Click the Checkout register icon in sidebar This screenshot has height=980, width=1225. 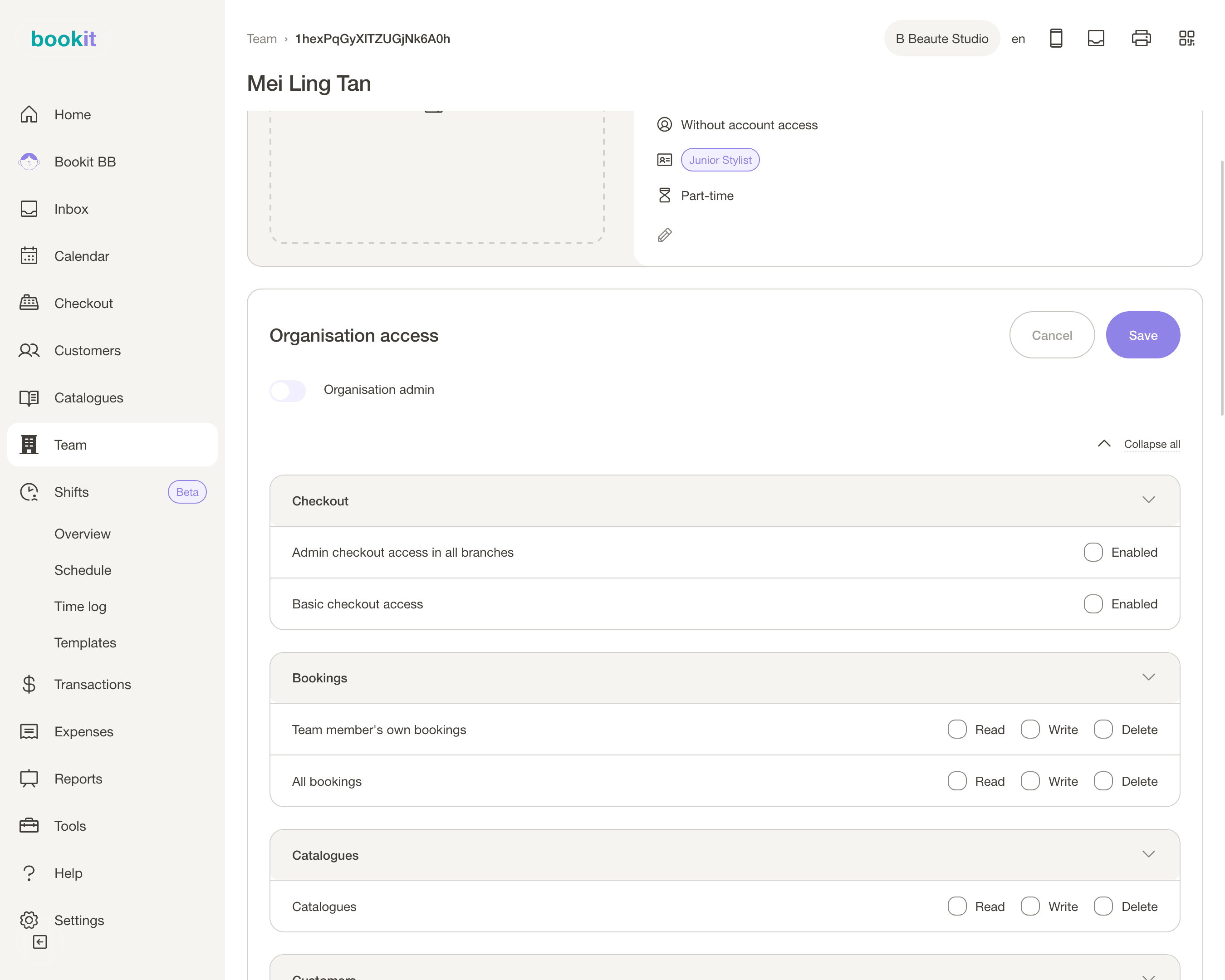coord(29,303)
